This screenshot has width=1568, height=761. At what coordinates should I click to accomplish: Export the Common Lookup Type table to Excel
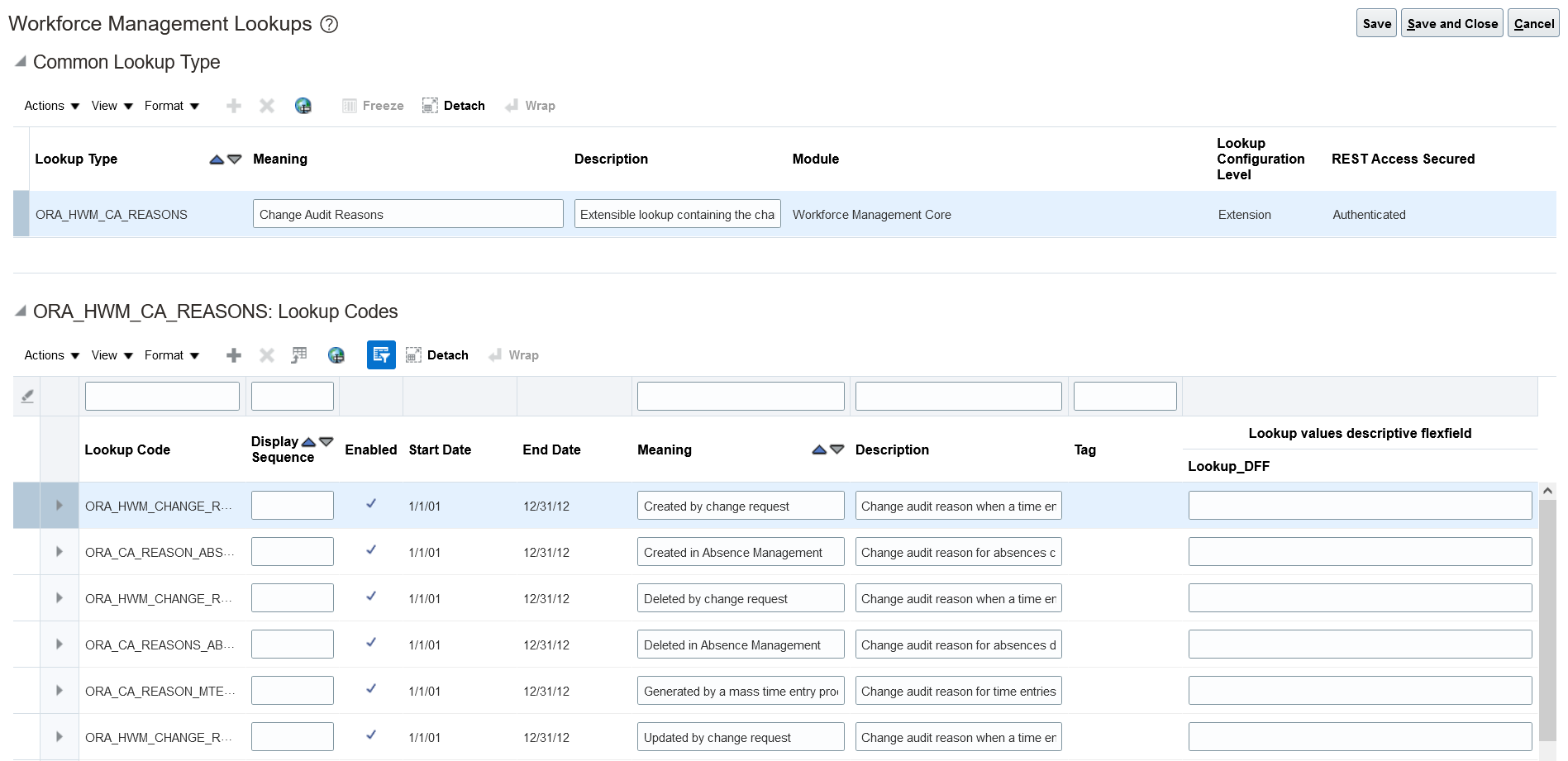303,105
